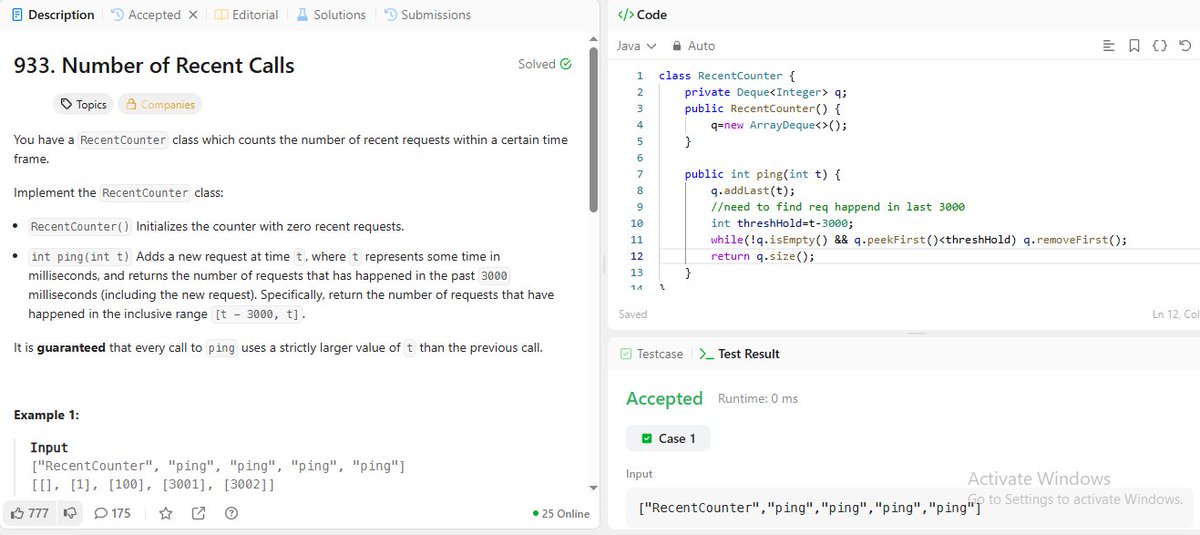Show the Topics tags
Viewport: 1200px width, 535px height.
click(83, 104)
